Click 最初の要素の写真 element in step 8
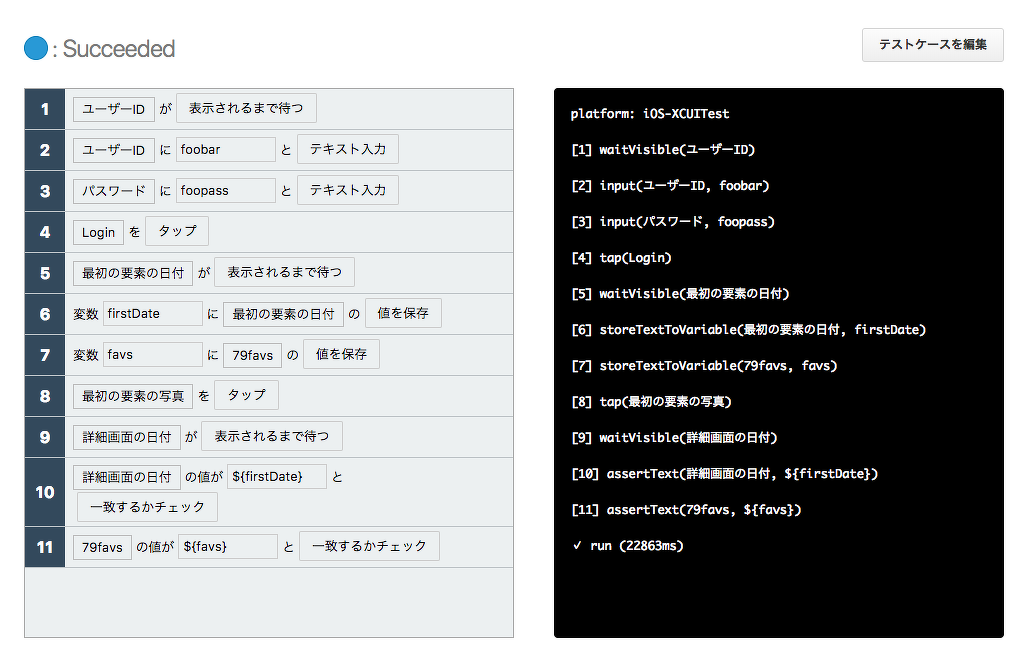 click(132, 396)
